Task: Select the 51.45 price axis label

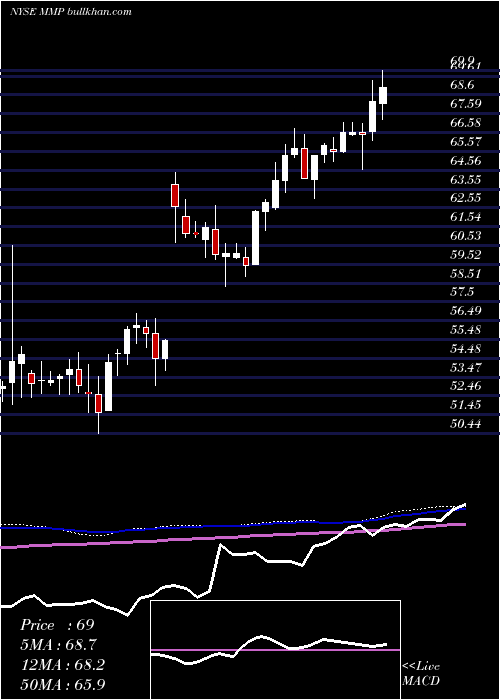Action: click(466, 405)
